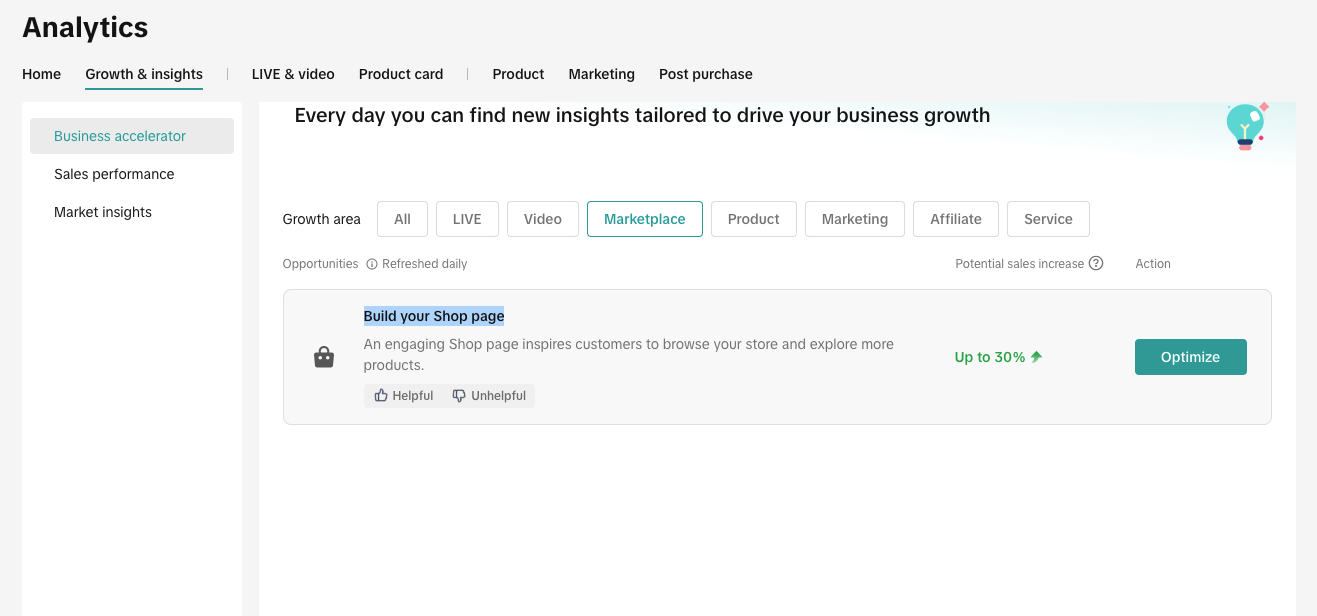Select the Business accelerator sidebar item
This screenshot has width=1317, height=616.
tap(120, 136)
